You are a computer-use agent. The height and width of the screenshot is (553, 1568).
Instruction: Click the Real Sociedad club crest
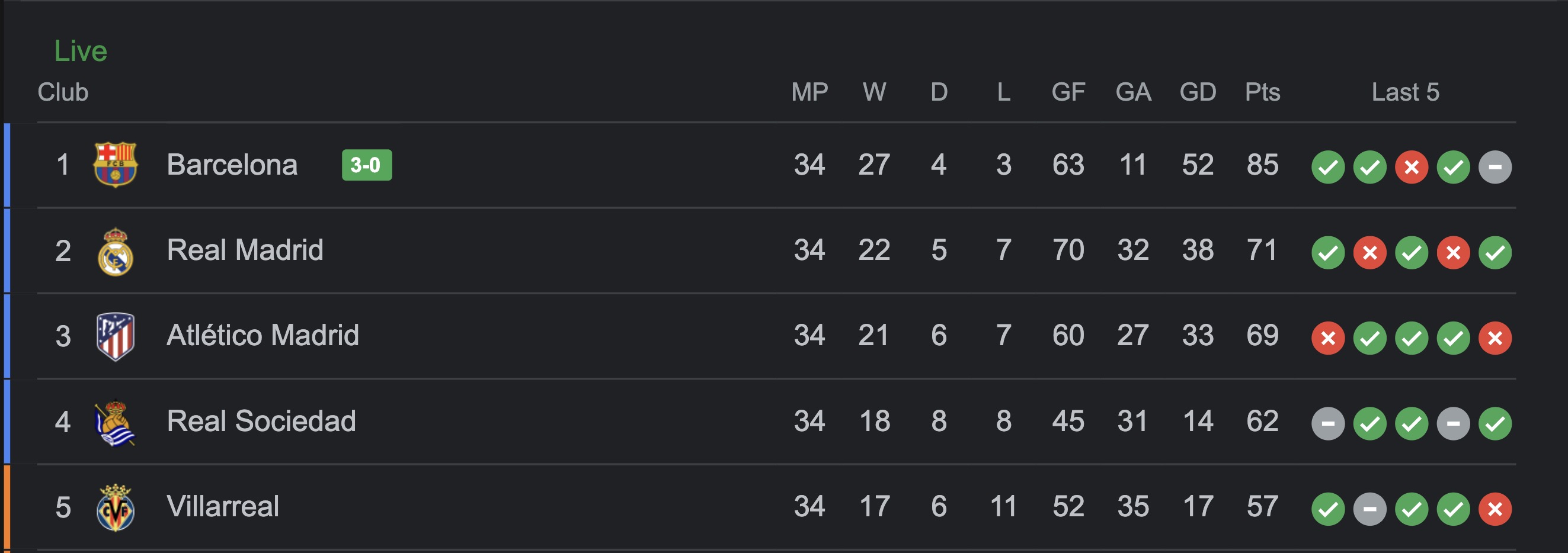[115, 423]
